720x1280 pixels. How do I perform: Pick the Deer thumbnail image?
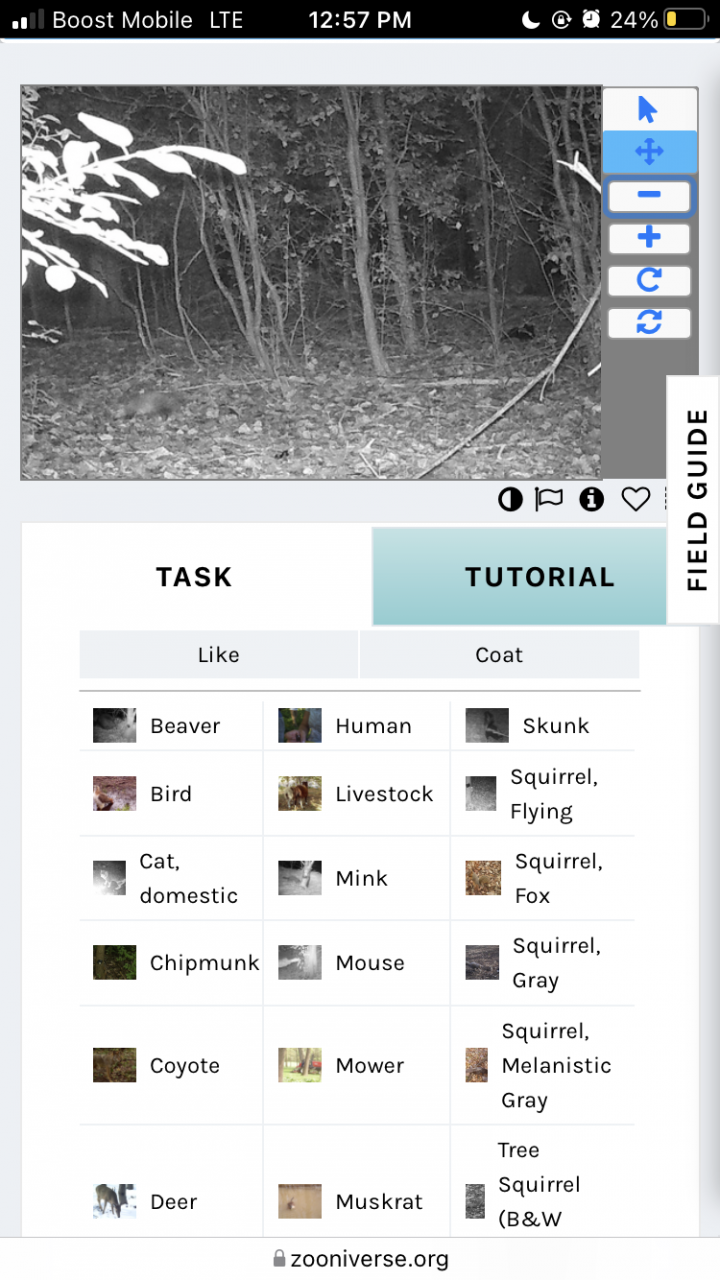(114, 1201)
